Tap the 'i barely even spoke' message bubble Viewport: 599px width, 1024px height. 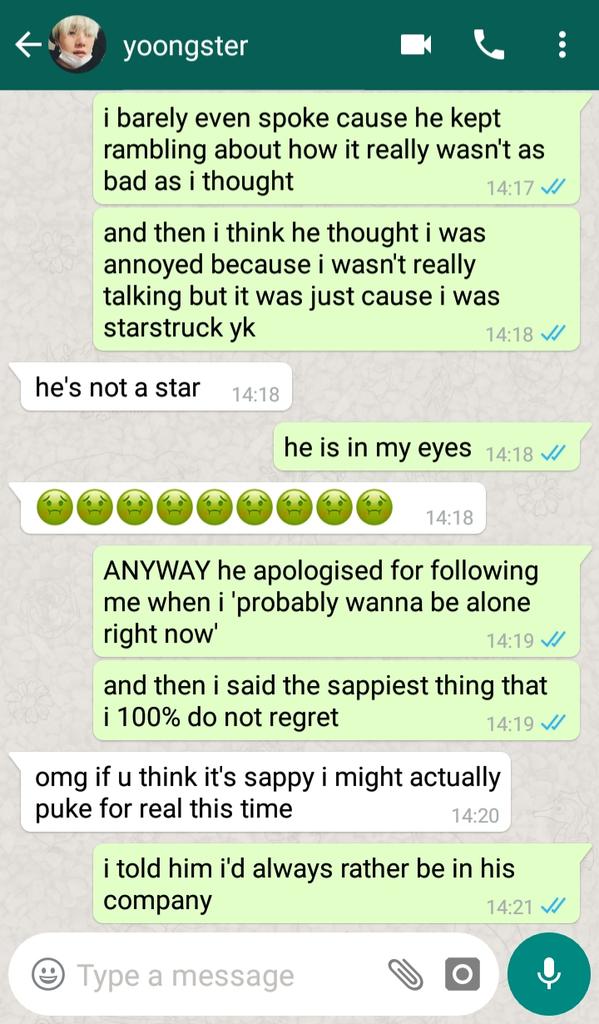point(336,149)
